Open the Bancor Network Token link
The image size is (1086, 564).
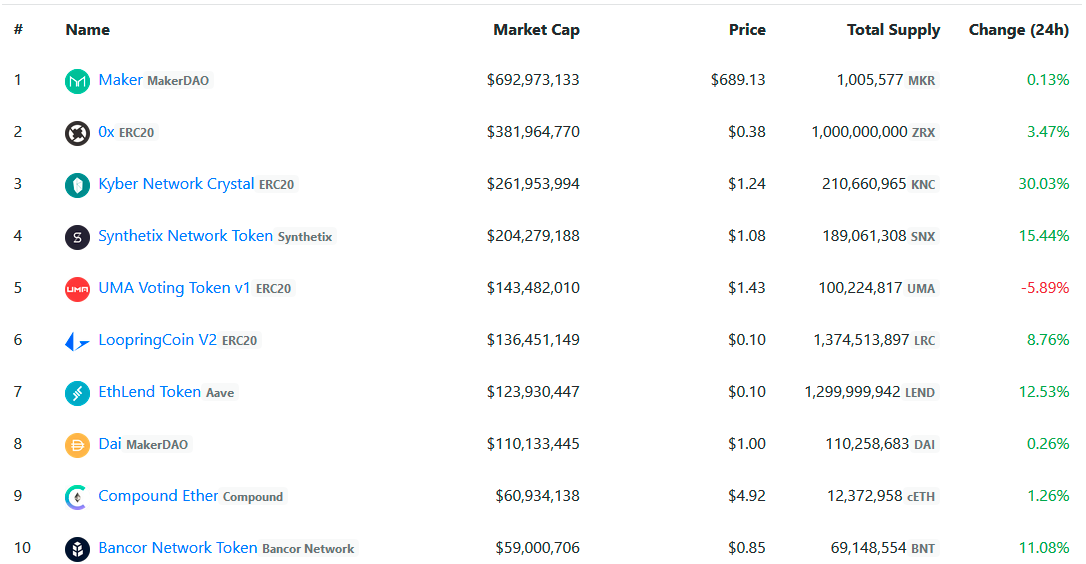click(178, 547)
